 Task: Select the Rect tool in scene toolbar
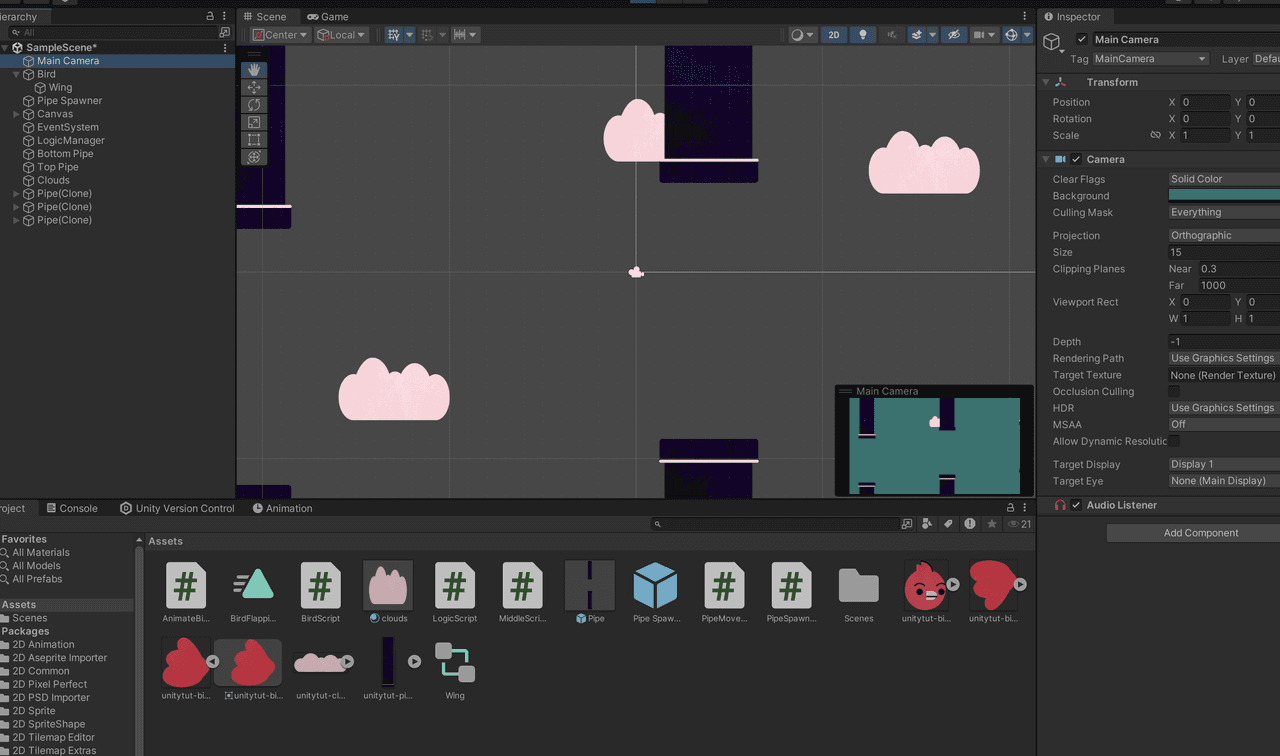tap(254, 140)
